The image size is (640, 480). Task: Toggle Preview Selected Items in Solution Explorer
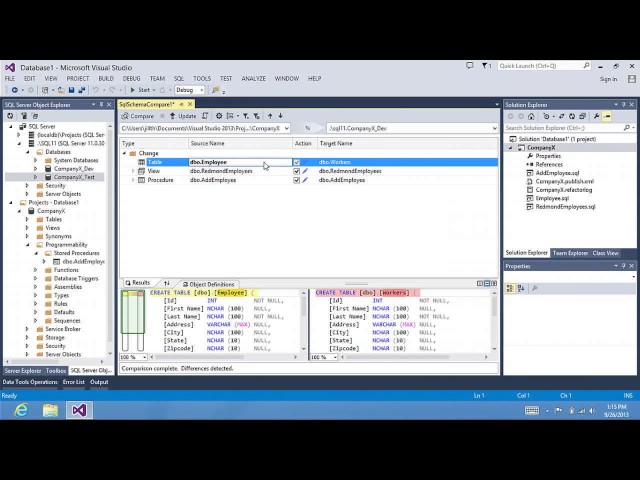[607, 116]
